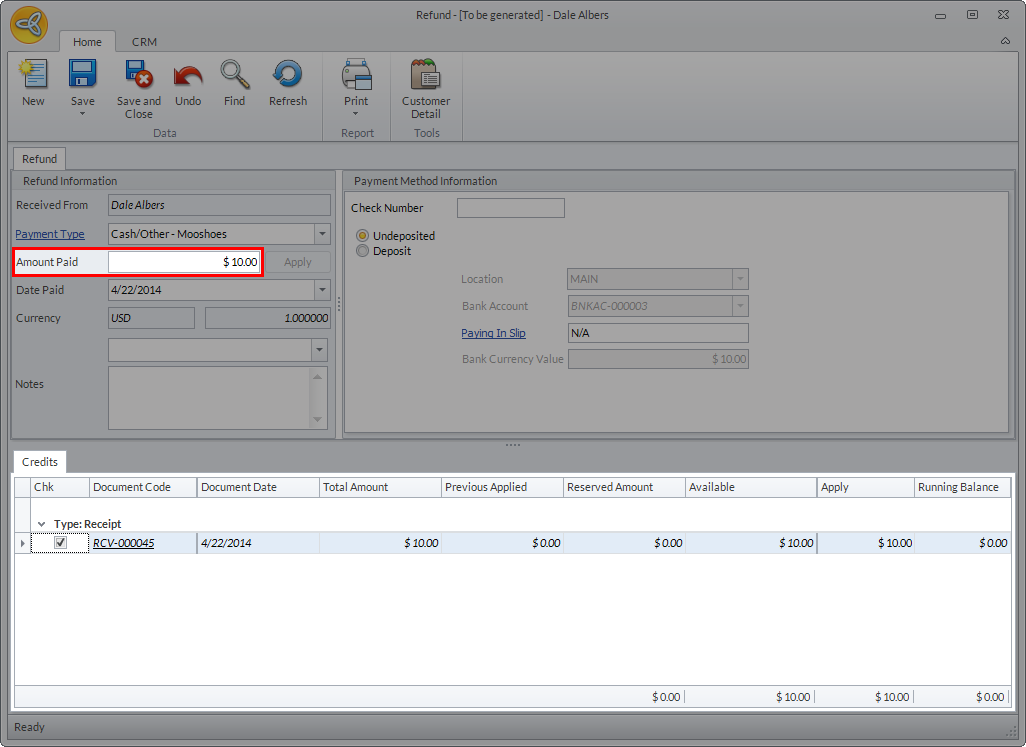Click the application logo orb button
This screenshot has width=1026, height=747.
pyautogui.click(x=29, y=24)
